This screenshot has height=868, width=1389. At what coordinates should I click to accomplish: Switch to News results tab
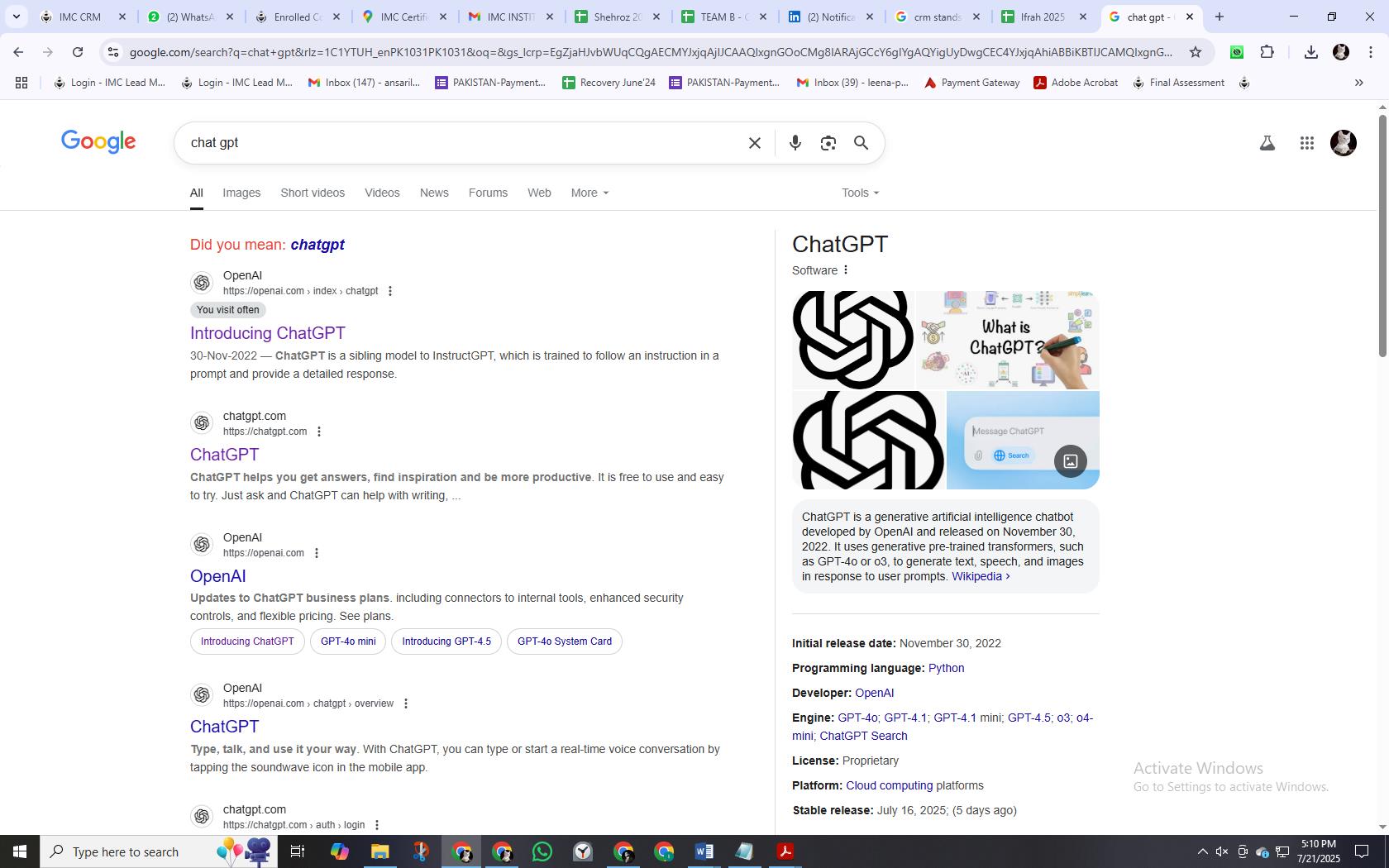pos(434,193)
